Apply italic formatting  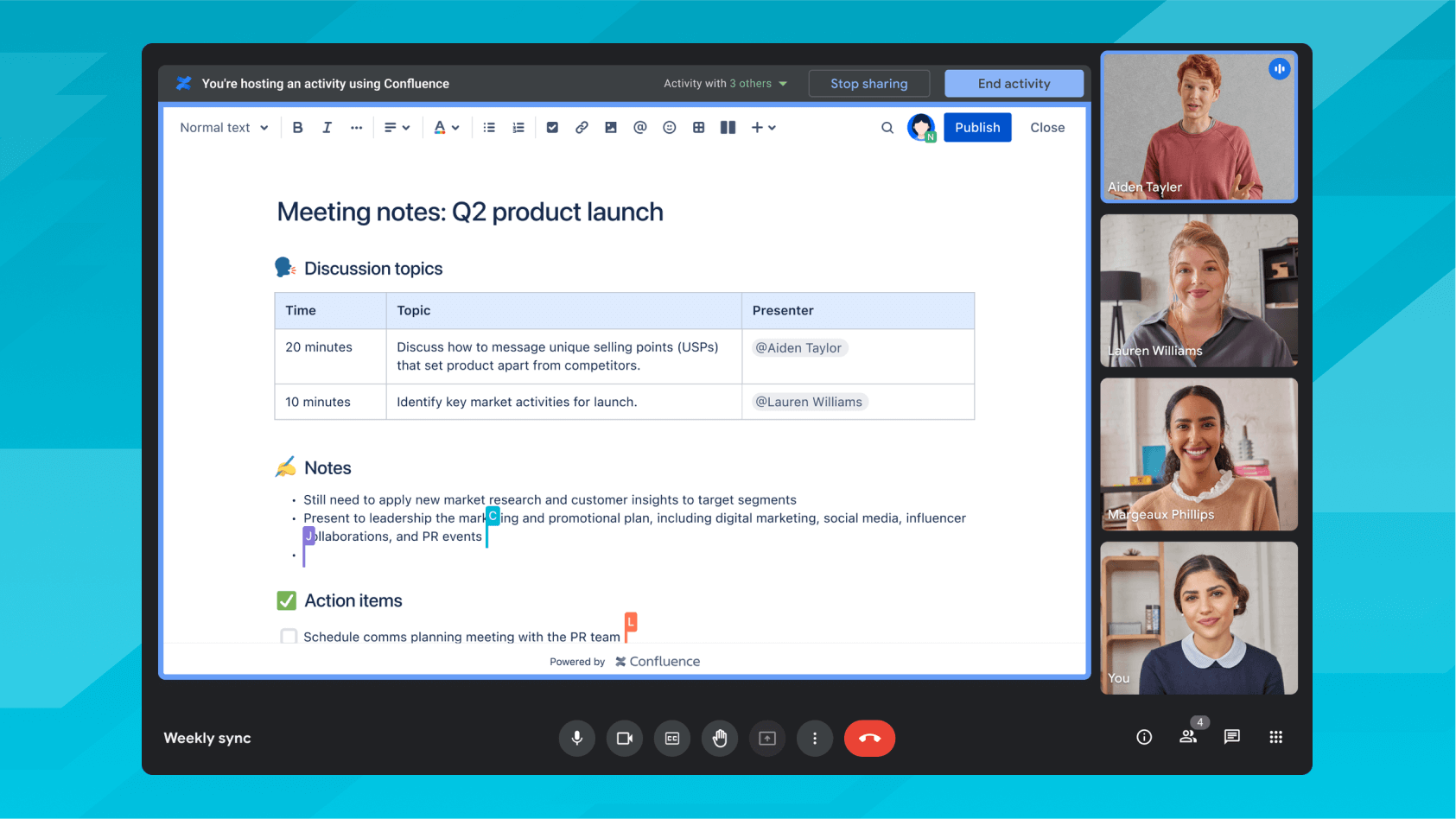click(327, 128)
